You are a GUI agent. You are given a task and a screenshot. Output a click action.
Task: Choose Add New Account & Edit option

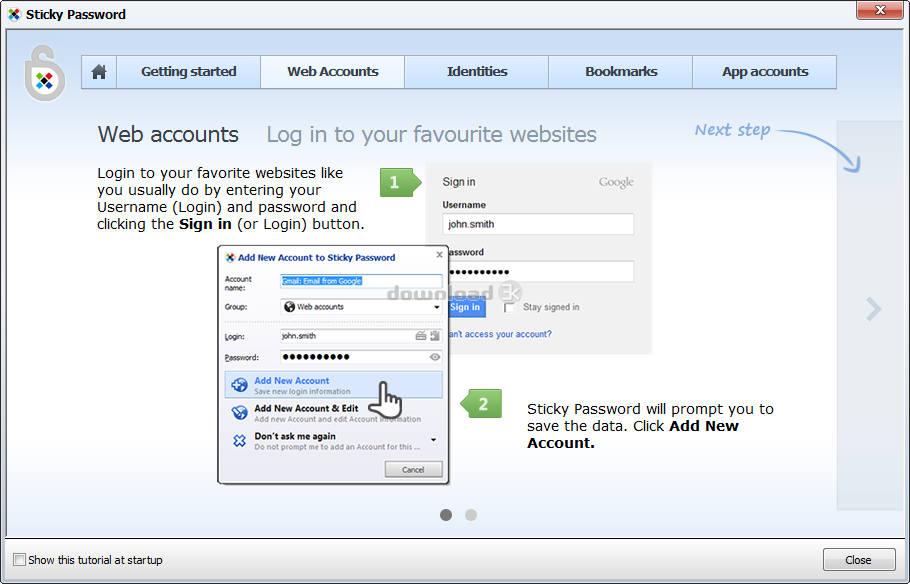pyautogui.click(x=333, y=413)
